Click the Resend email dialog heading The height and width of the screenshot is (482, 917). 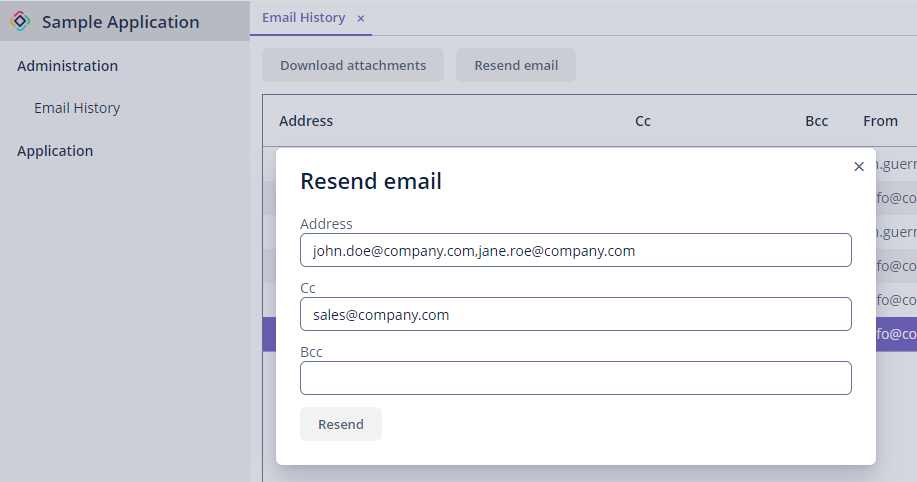371,181
